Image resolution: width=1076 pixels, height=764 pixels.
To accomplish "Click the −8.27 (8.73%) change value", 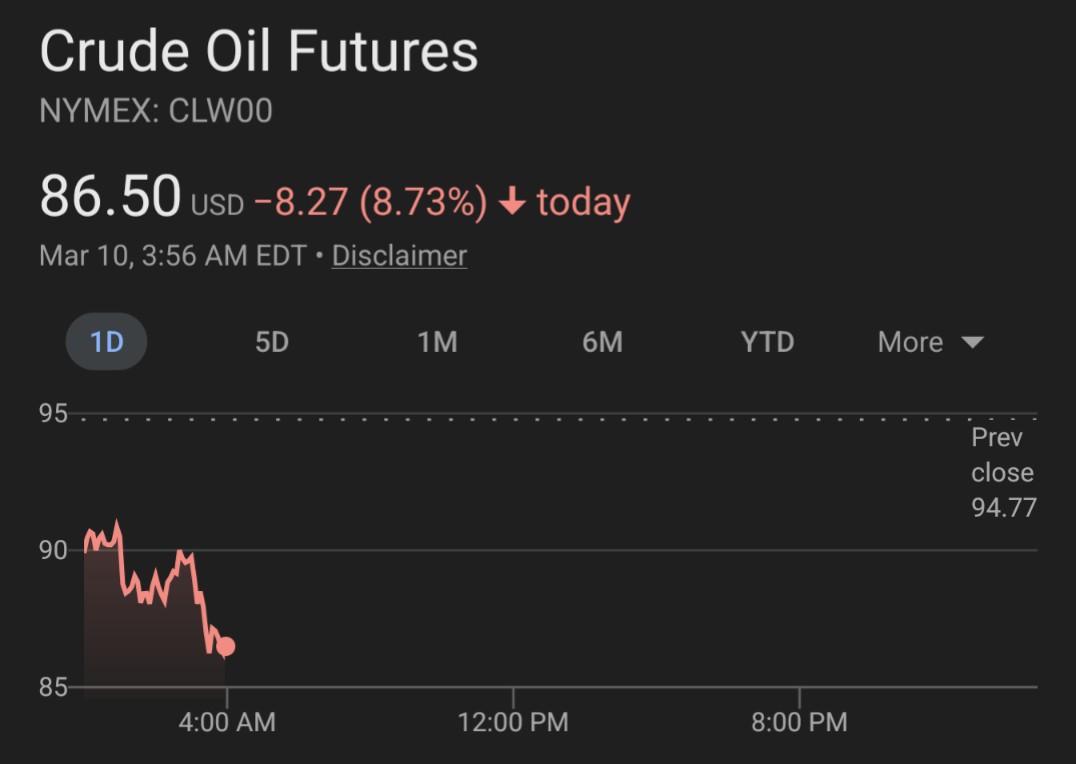I will 370,203.
